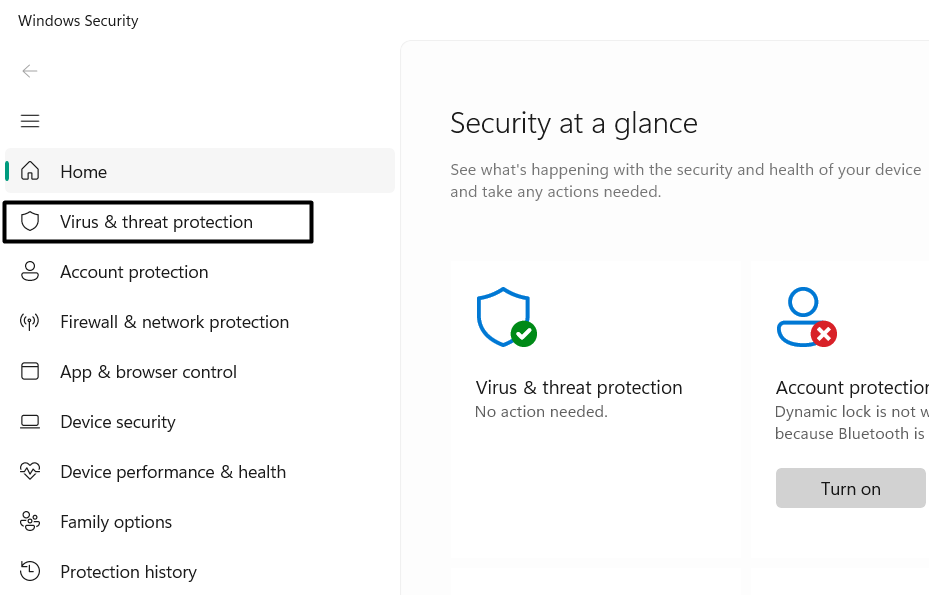Image resolution: width=929 pixels, height=595 pixels.
Task: Go to Device performance & health
Action: [173, 472]
